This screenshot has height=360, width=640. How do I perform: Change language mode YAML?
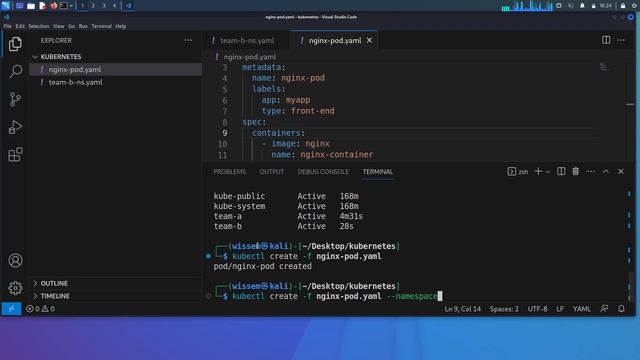[582, 309]
